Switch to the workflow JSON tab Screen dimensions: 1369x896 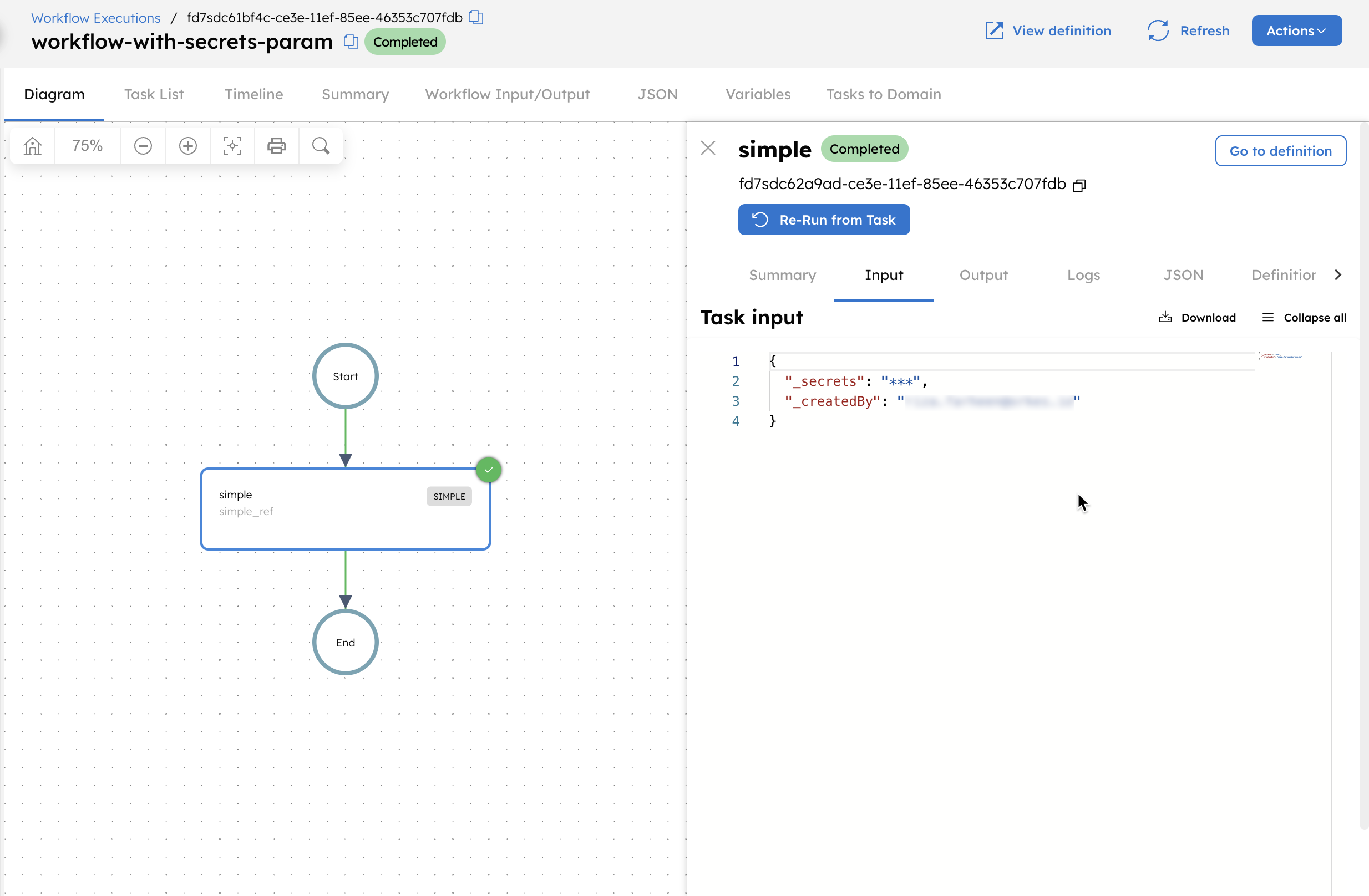(x=657, y=94)
